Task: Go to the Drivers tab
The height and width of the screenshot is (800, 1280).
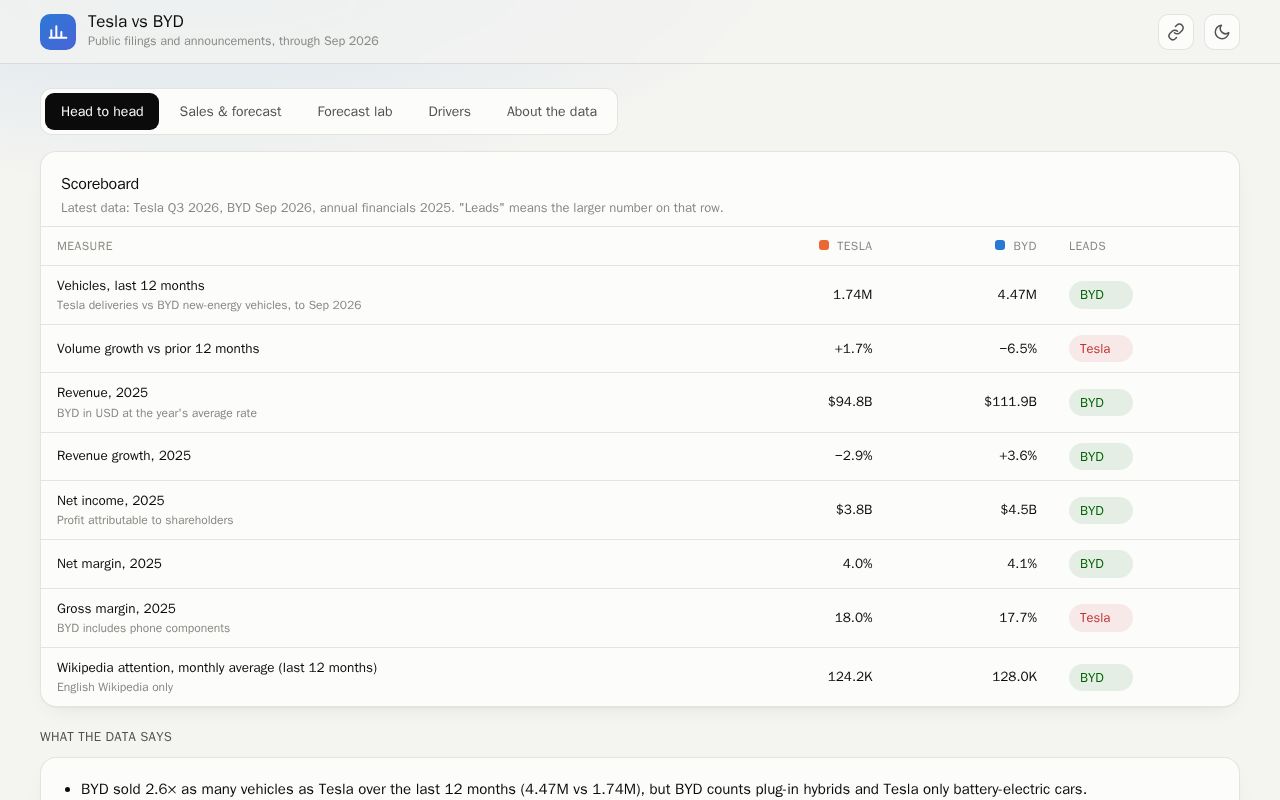Action: click(449, 112)
